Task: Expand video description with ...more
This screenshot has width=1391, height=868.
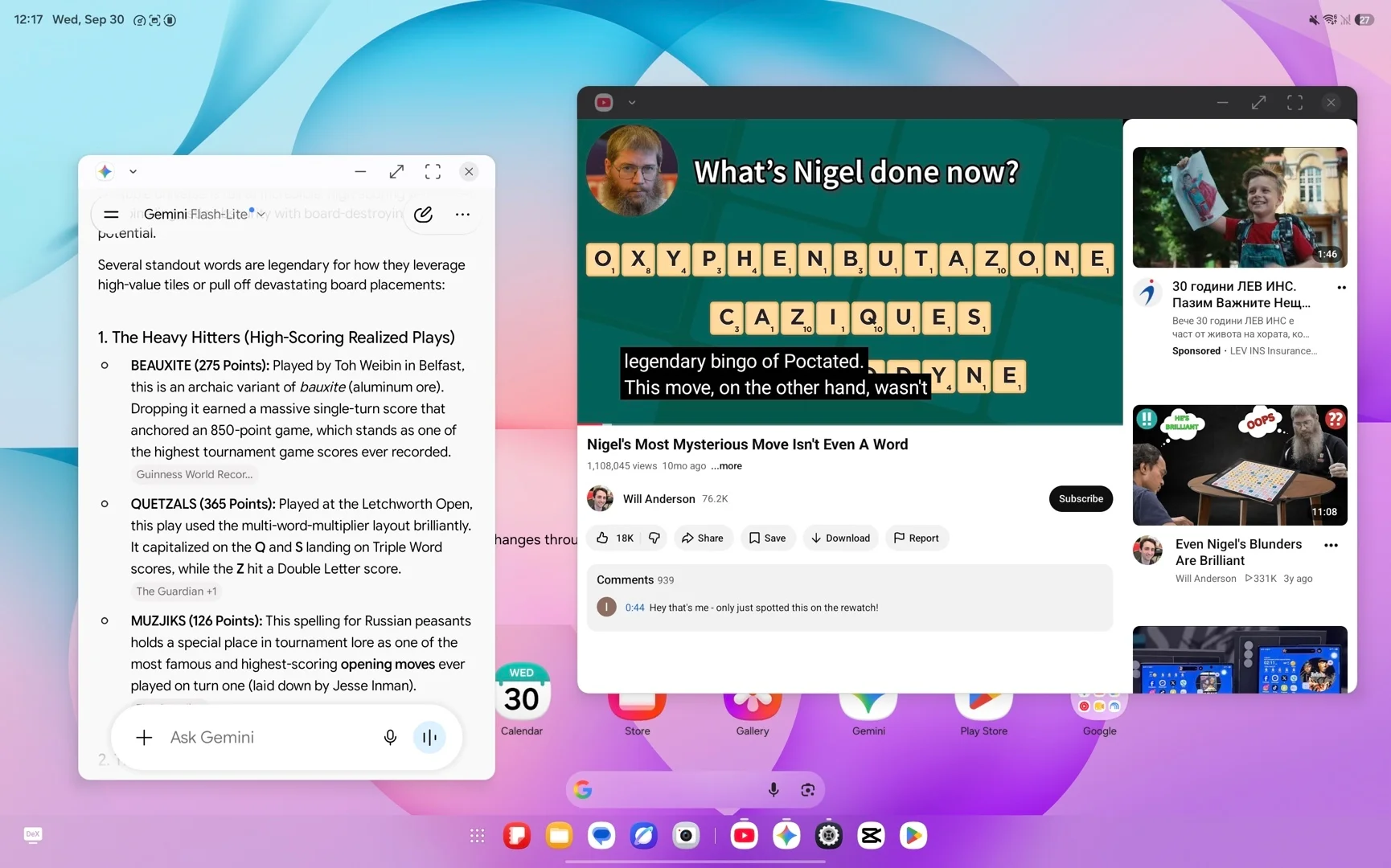Action: tap(727, 466)
